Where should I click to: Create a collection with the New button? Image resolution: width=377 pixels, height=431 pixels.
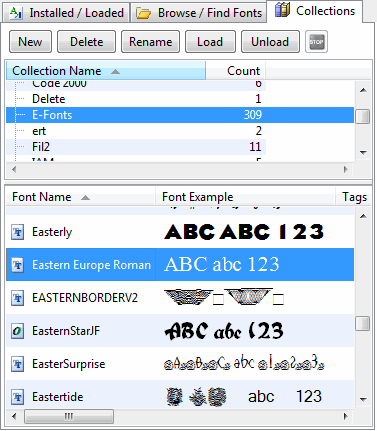click(30, 42)
